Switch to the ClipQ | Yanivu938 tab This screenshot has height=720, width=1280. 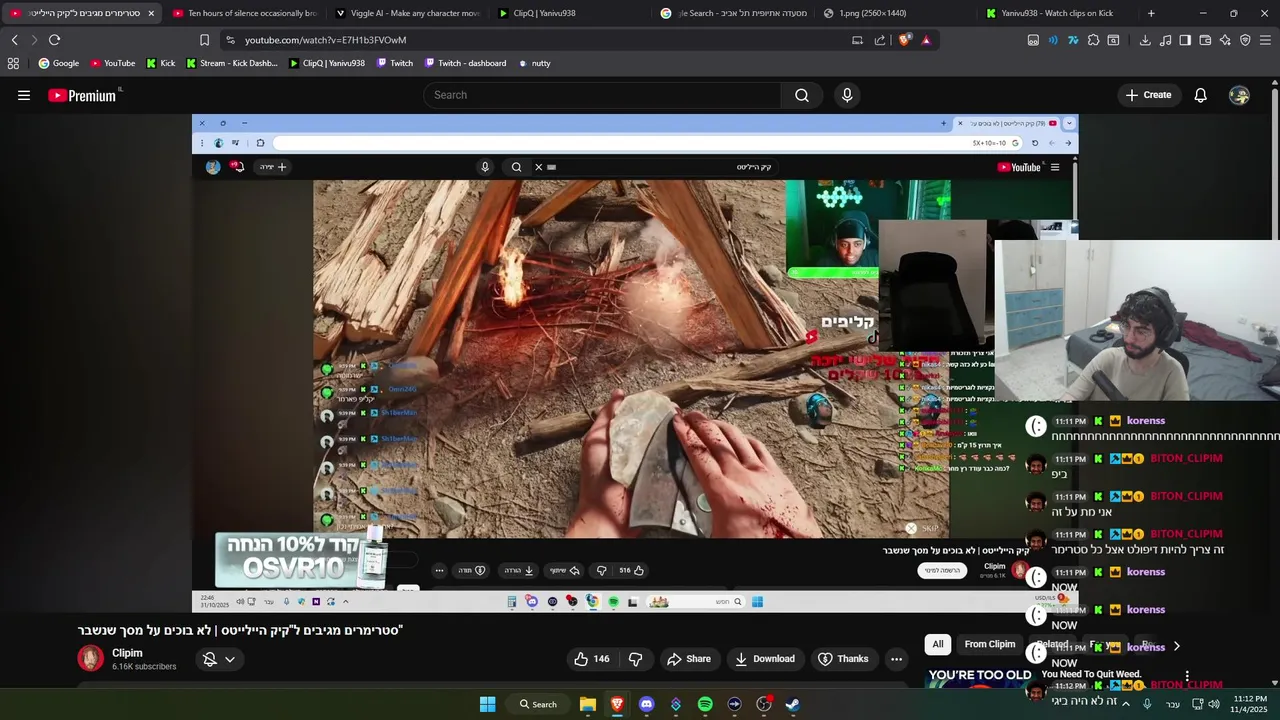[571, 13]
